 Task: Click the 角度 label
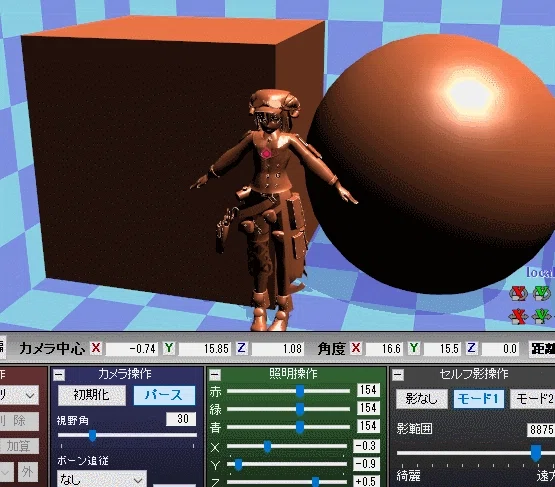pyautogui.click(x=331, y=349)
